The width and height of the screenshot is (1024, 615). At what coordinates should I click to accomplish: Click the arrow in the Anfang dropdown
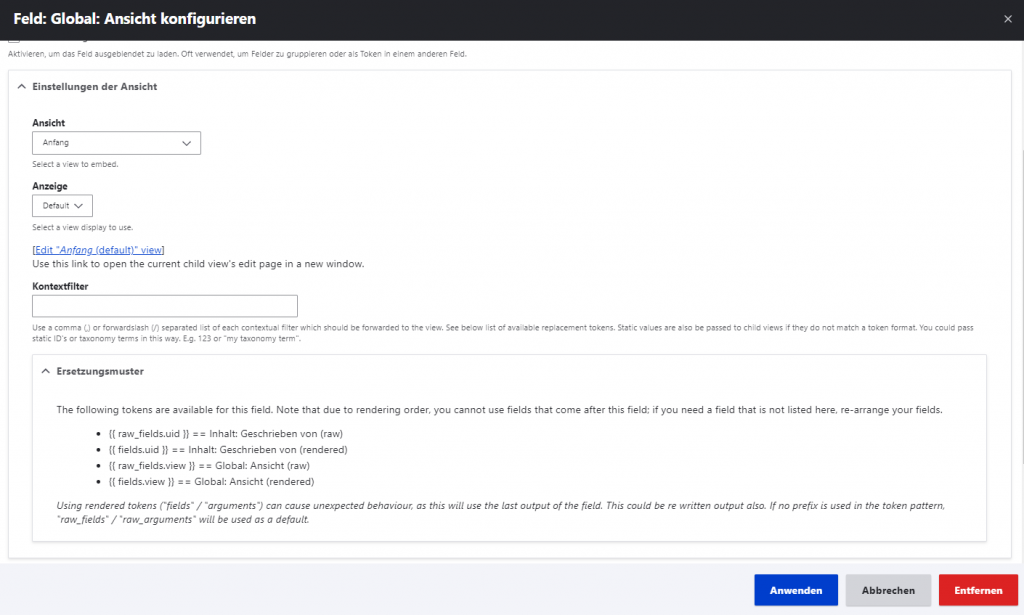[x=186, y=143]
